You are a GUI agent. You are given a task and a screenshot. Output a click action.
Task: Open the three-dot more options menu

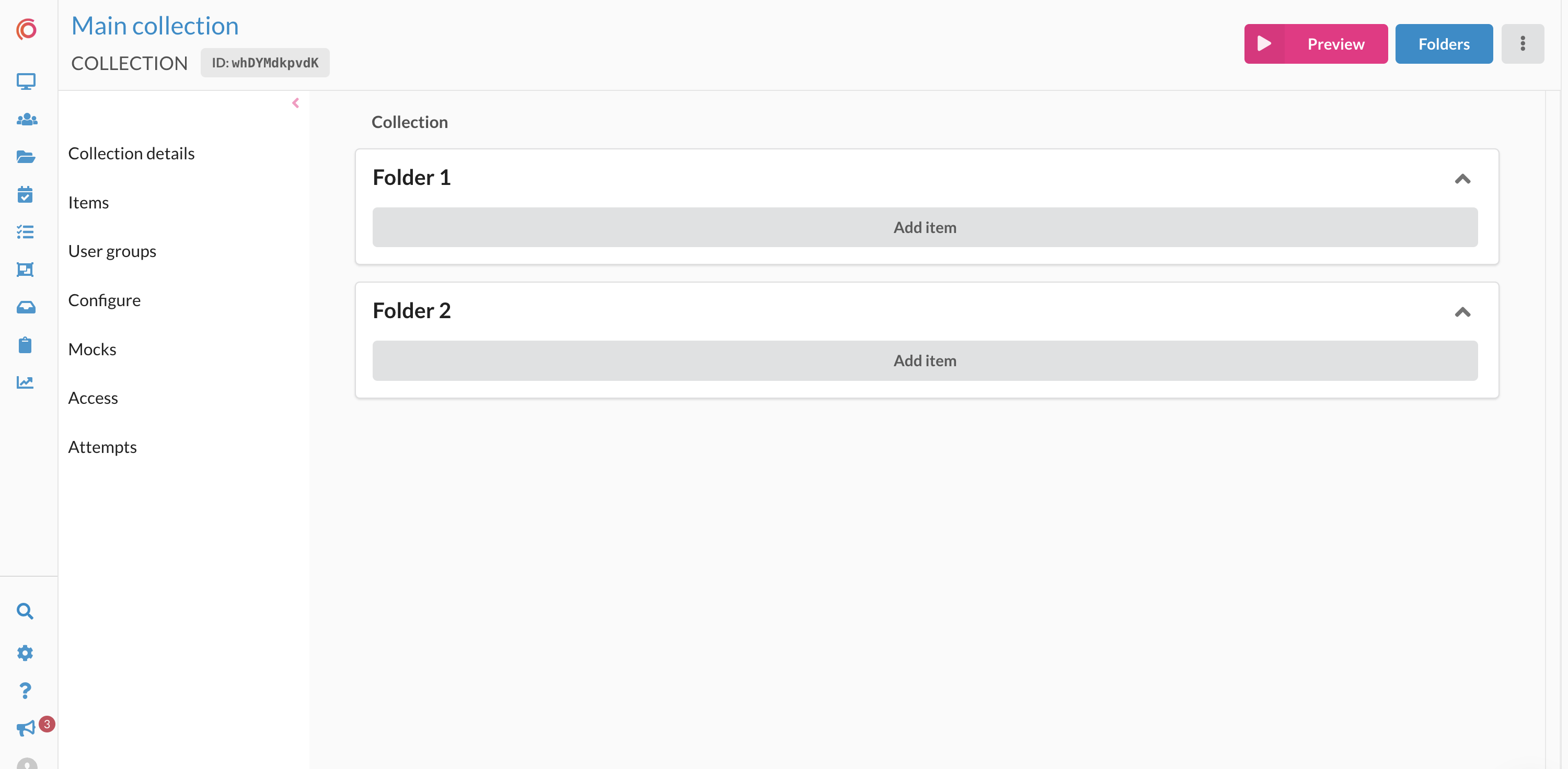[x=1523, y=44]
